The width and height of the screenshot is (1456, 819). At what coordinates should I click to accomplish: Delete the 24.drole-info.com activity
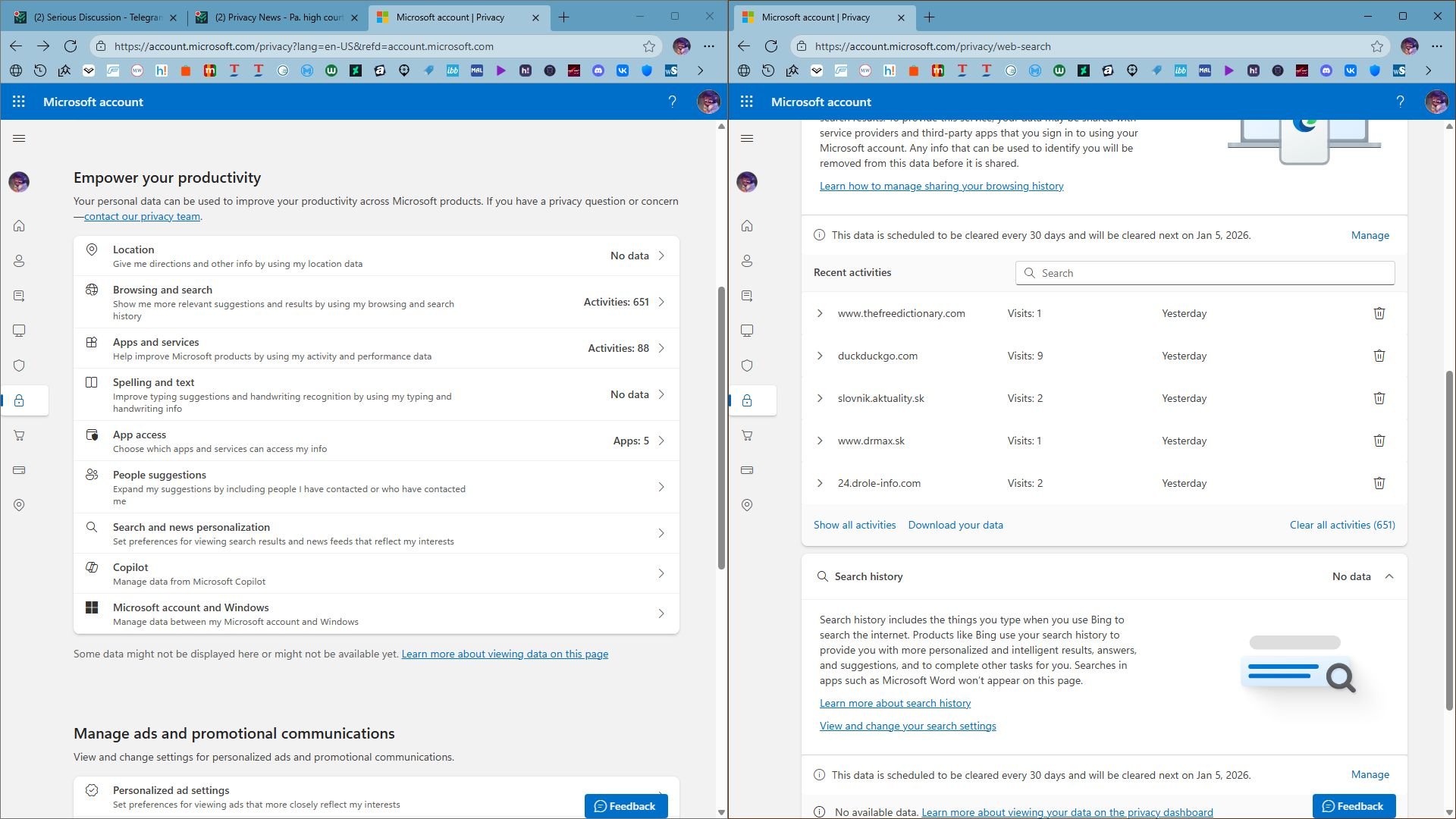pos(1379,483)
